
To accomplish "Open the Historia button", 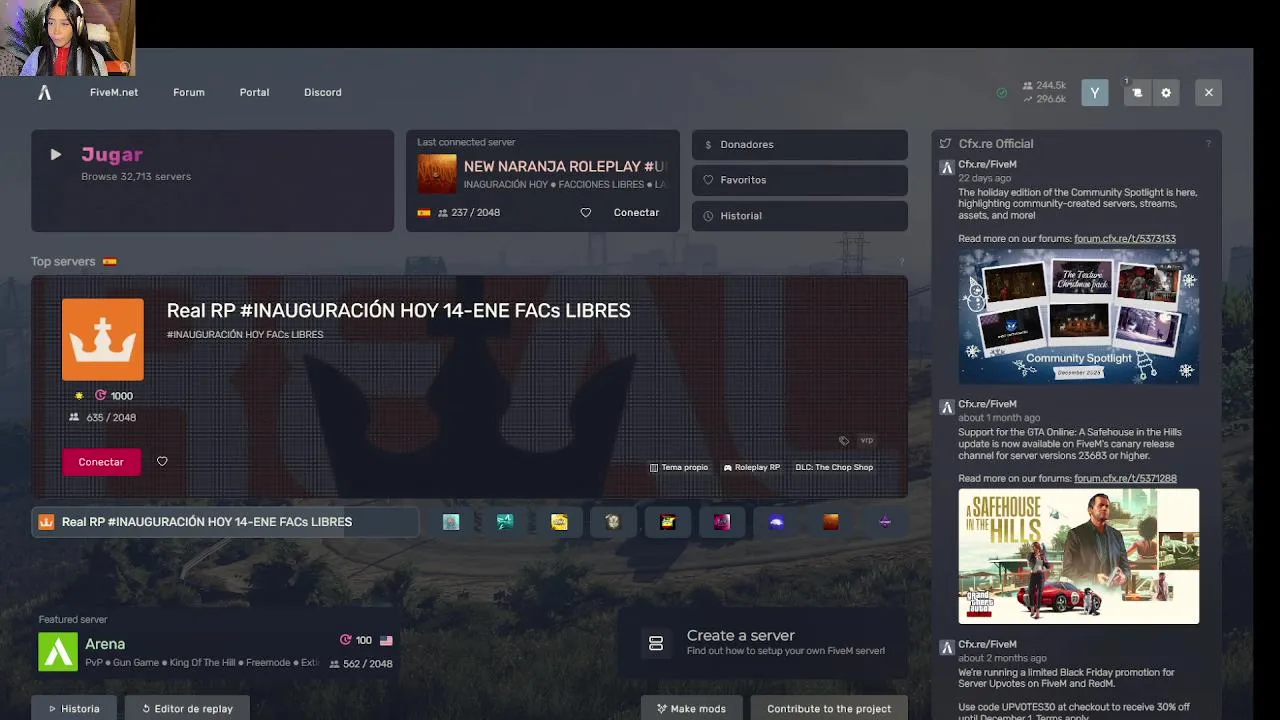I will [74, 708].
